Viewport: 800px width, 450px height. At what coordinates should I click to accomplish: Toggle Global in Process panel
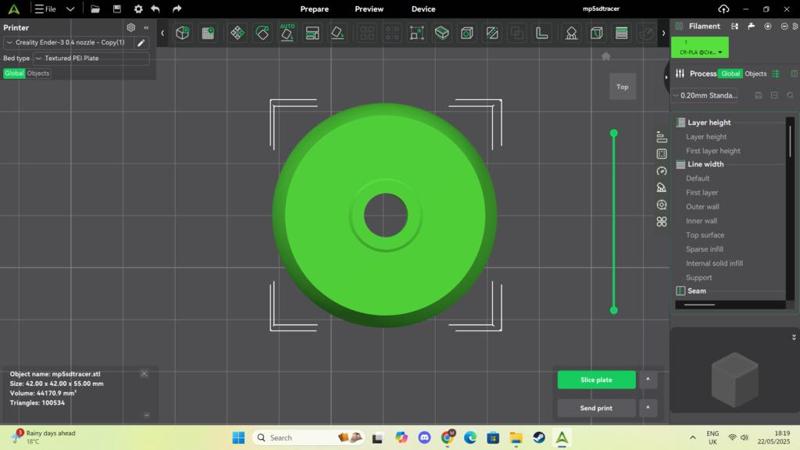(x=730, y=73)
